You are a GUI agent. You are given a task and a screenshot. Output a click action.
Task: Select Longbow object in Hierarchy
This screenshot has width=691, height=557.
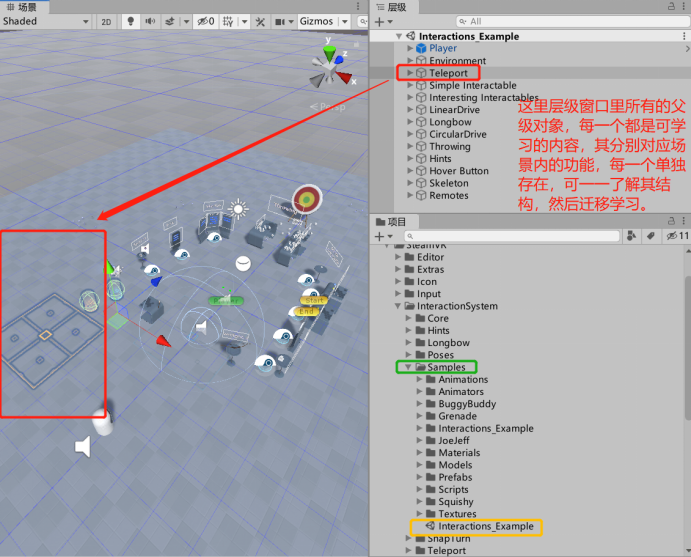450,122
